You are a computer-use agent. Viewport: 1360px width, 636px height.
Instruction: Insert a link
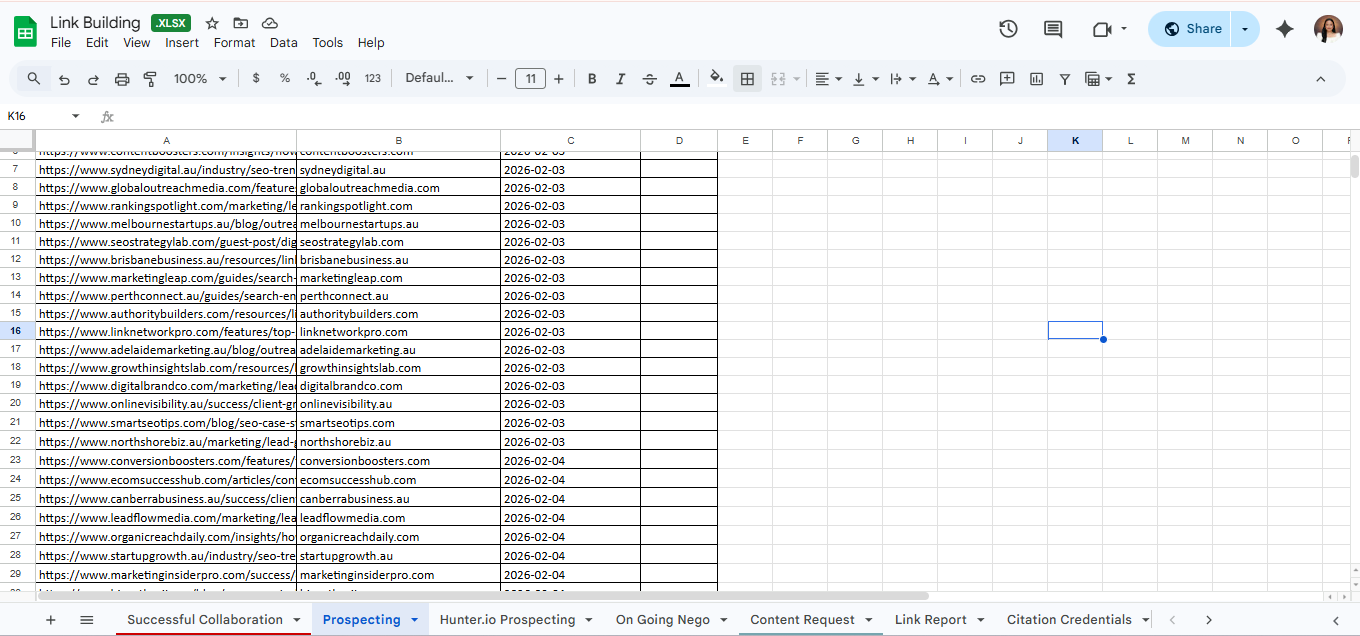coord(978,79)
